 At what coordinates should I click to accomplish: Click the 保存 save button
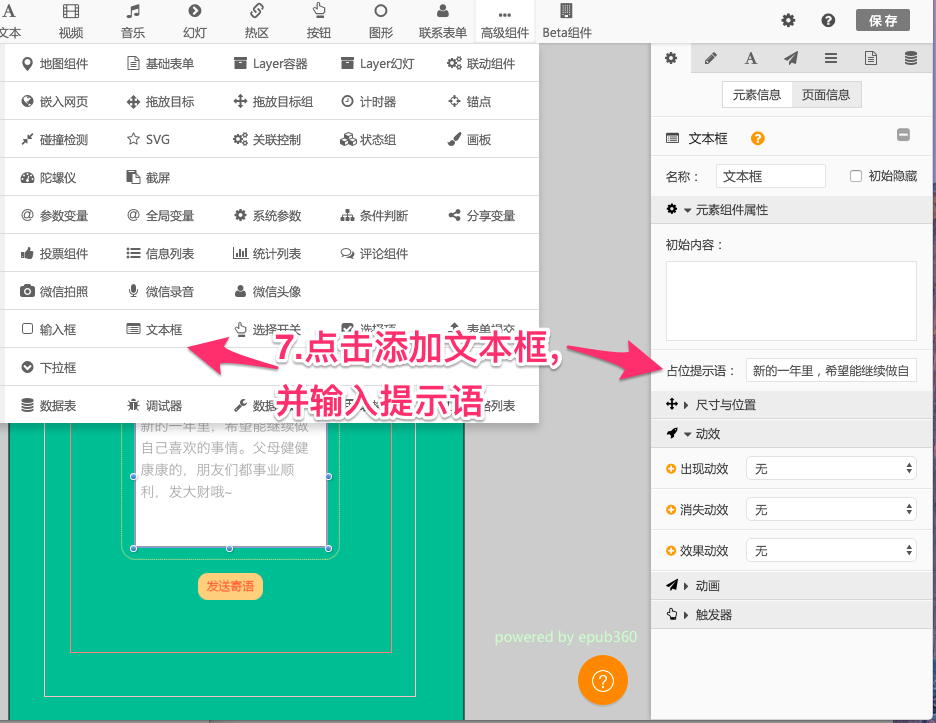tap(883, 20)
